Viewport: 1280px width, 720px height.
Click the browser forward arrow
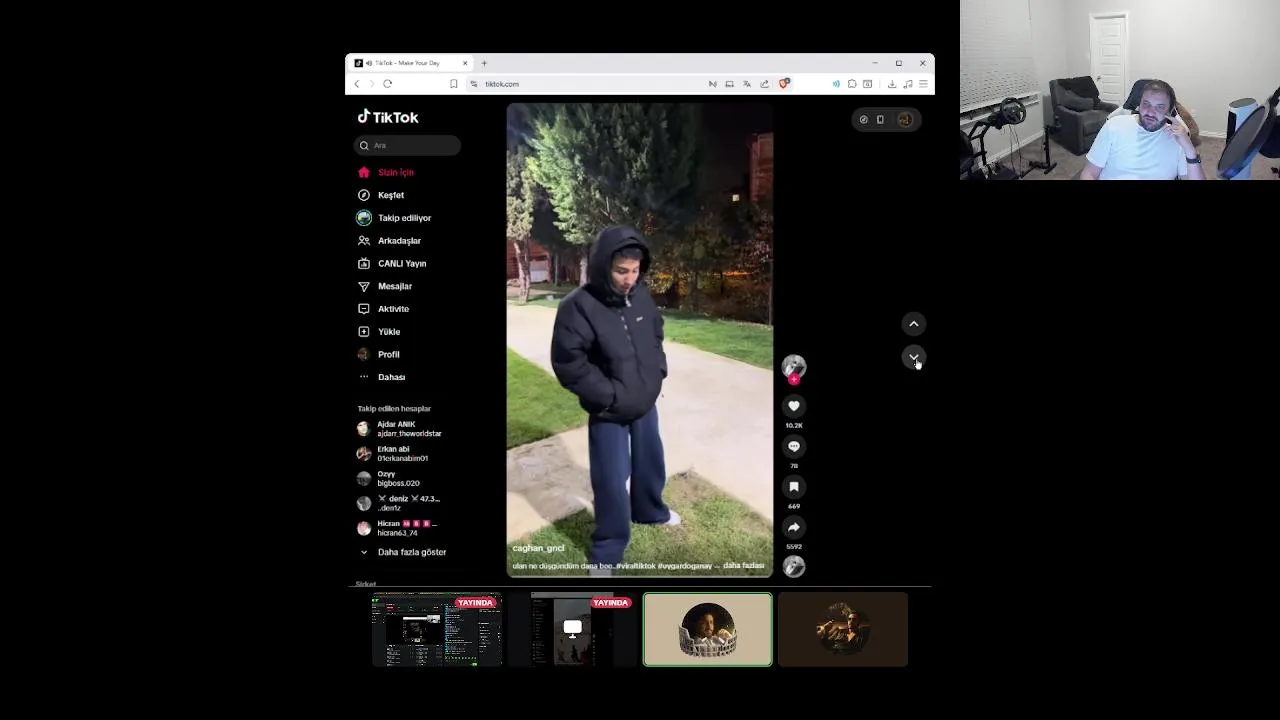[x=371, y=84]
